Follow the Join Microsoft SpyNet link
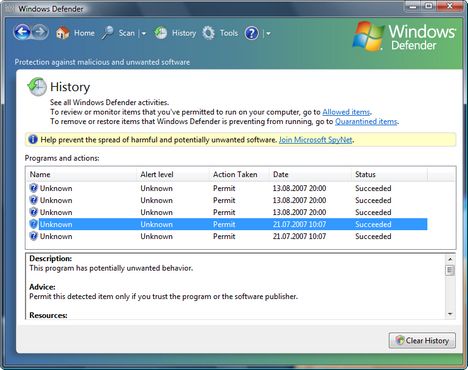The width and height of the screenshot is (468, 370). (315, 140)
